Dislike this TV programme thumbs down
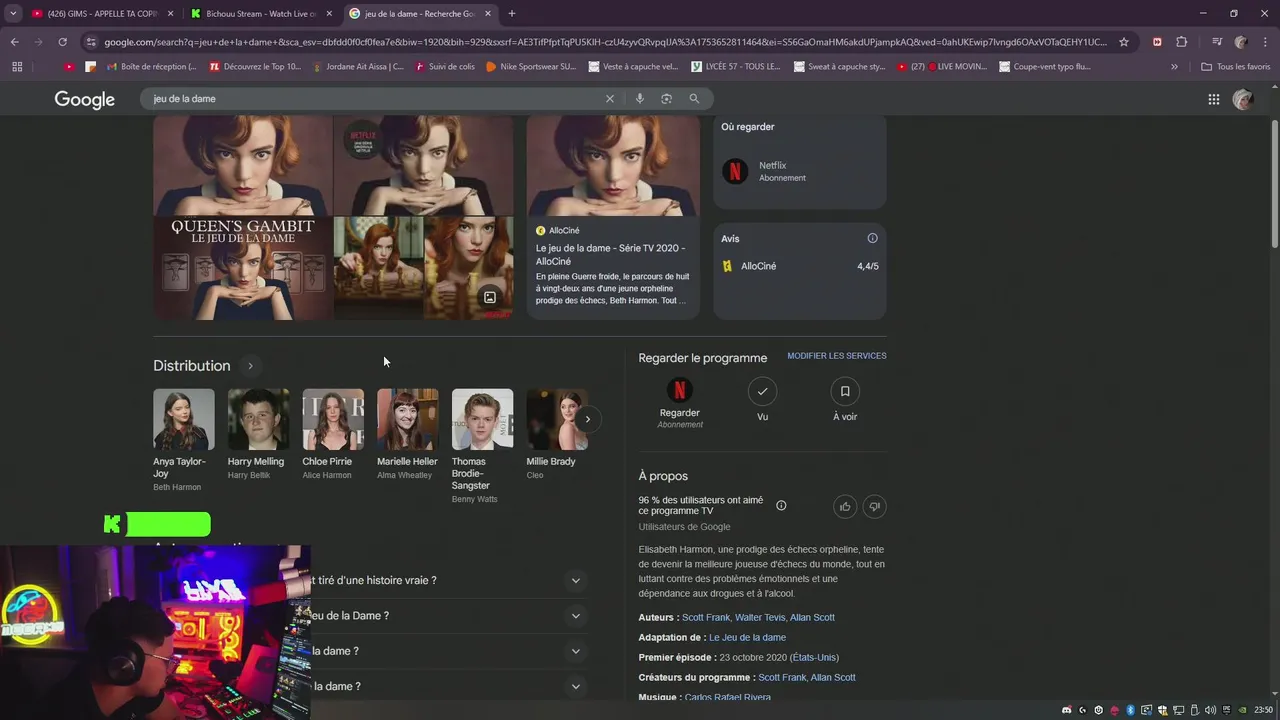Screen dimensions: 1280x720 point(874,507)
